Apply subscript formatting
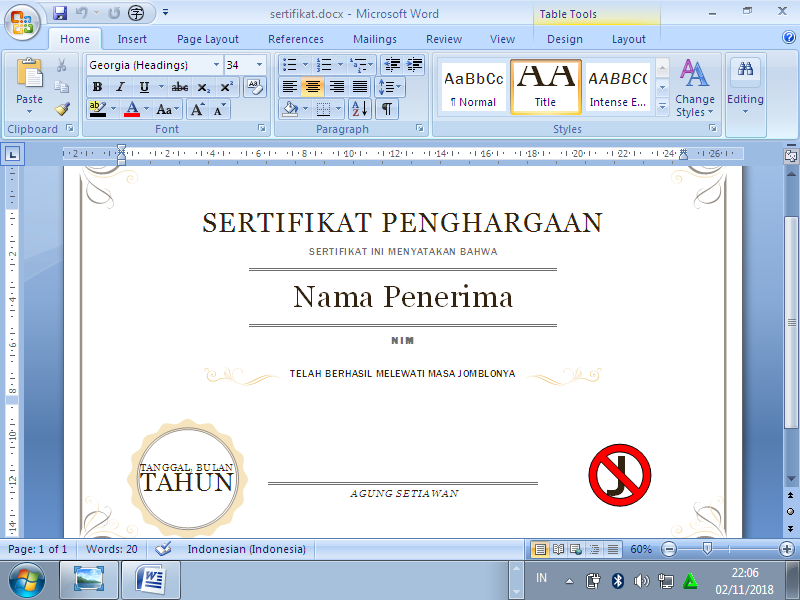This screenshot has width=800, height=600. click(x=203, y=87)
